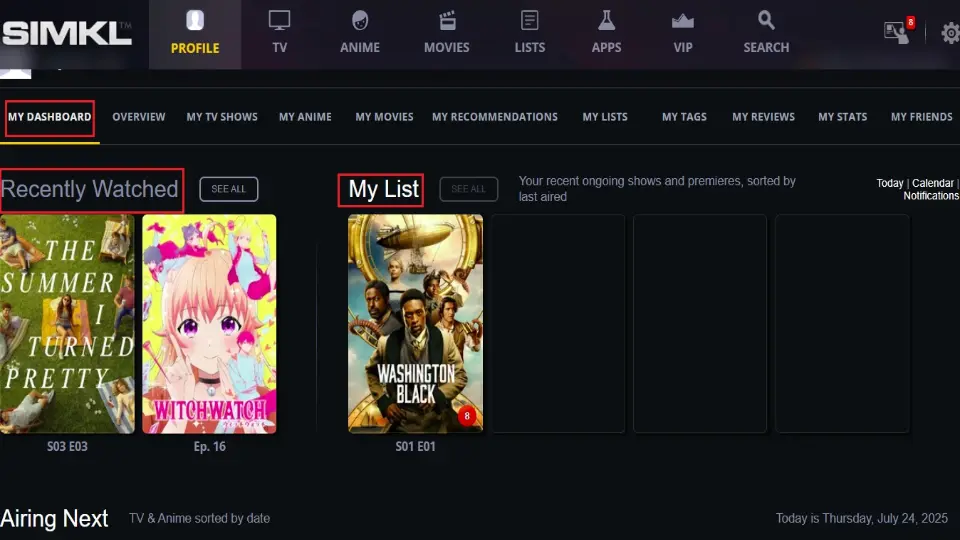Image resolution: width=960 pixels, height=540 pixels.
Task: Open the My Reviews tab
Action: pyautogui.click(x=763, y=117)
